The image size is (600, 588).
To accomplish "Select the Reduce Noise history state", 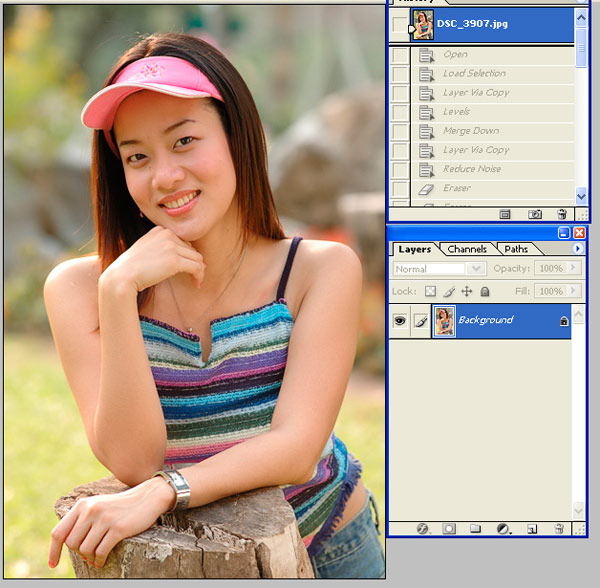I will pos(493,170).
